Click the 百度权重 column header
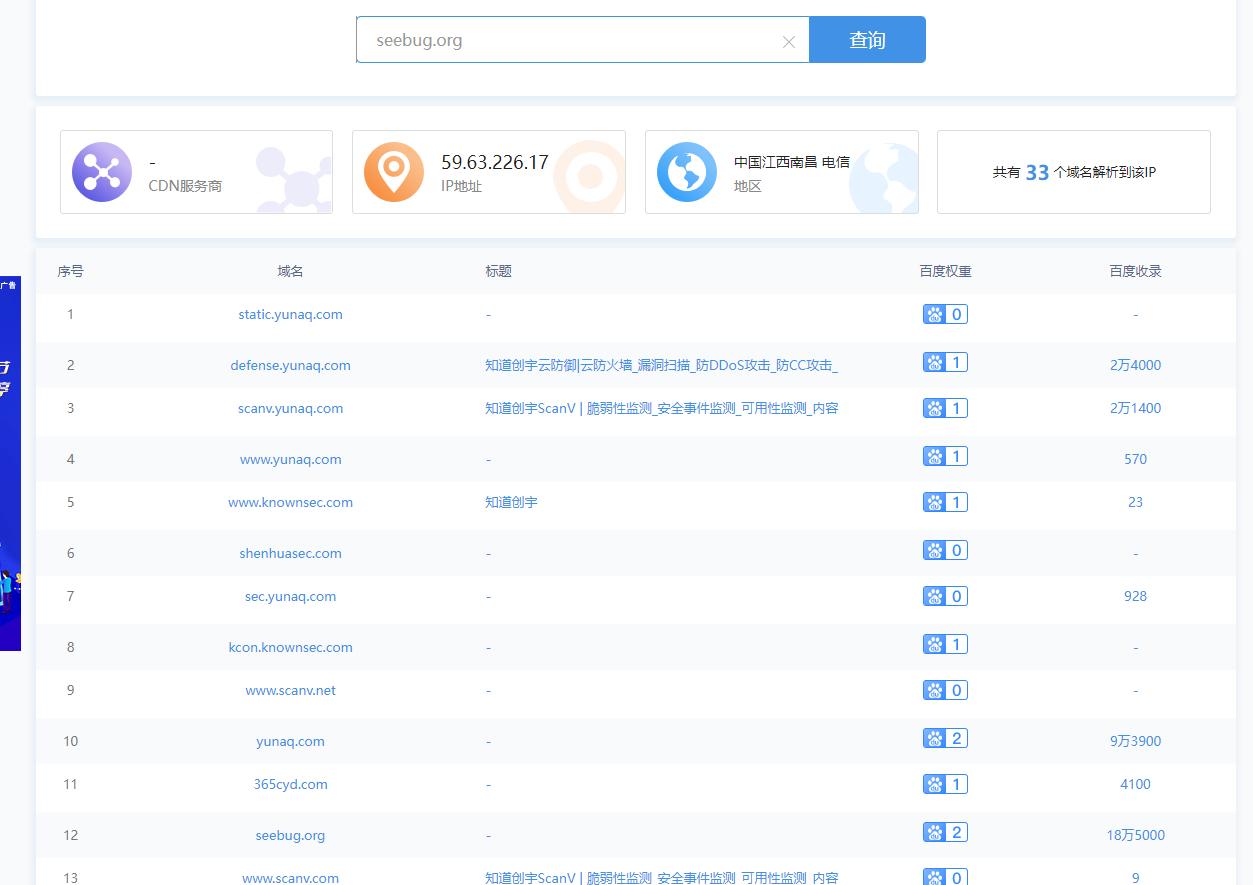The height and width of the screenshot is (885, 1253). (945, 271)
